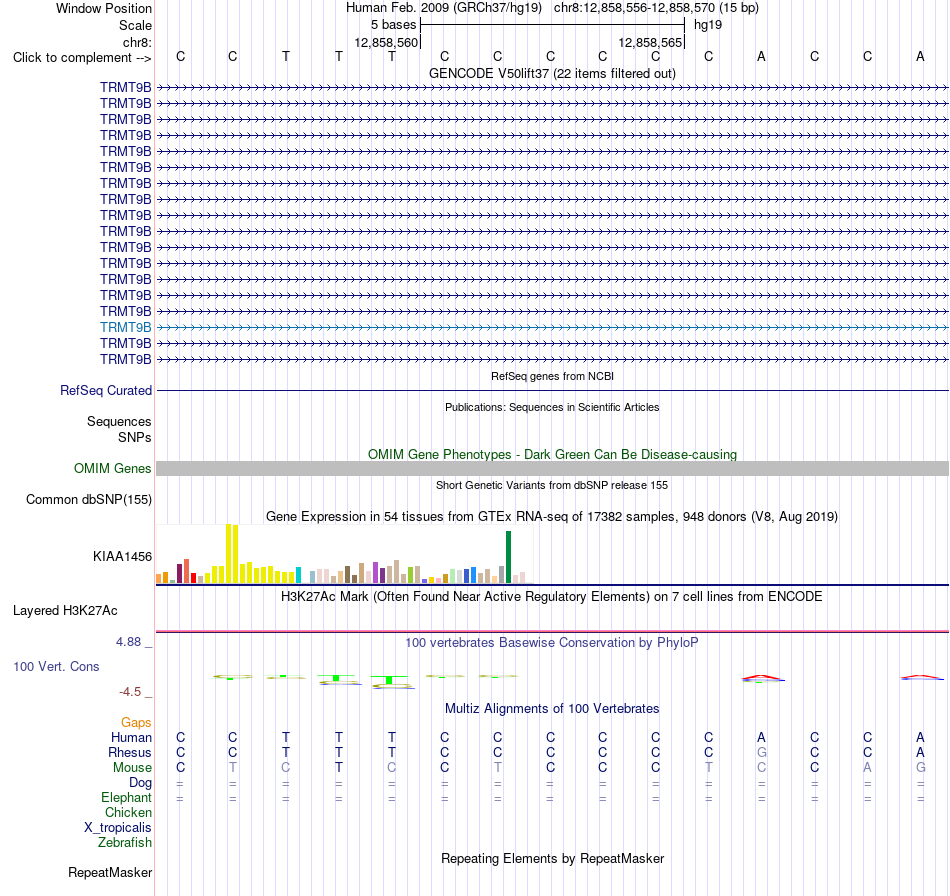The image size is (950, 896).
Task: Click the '5 bases' scale bar text
Action: tap(393, 25)
